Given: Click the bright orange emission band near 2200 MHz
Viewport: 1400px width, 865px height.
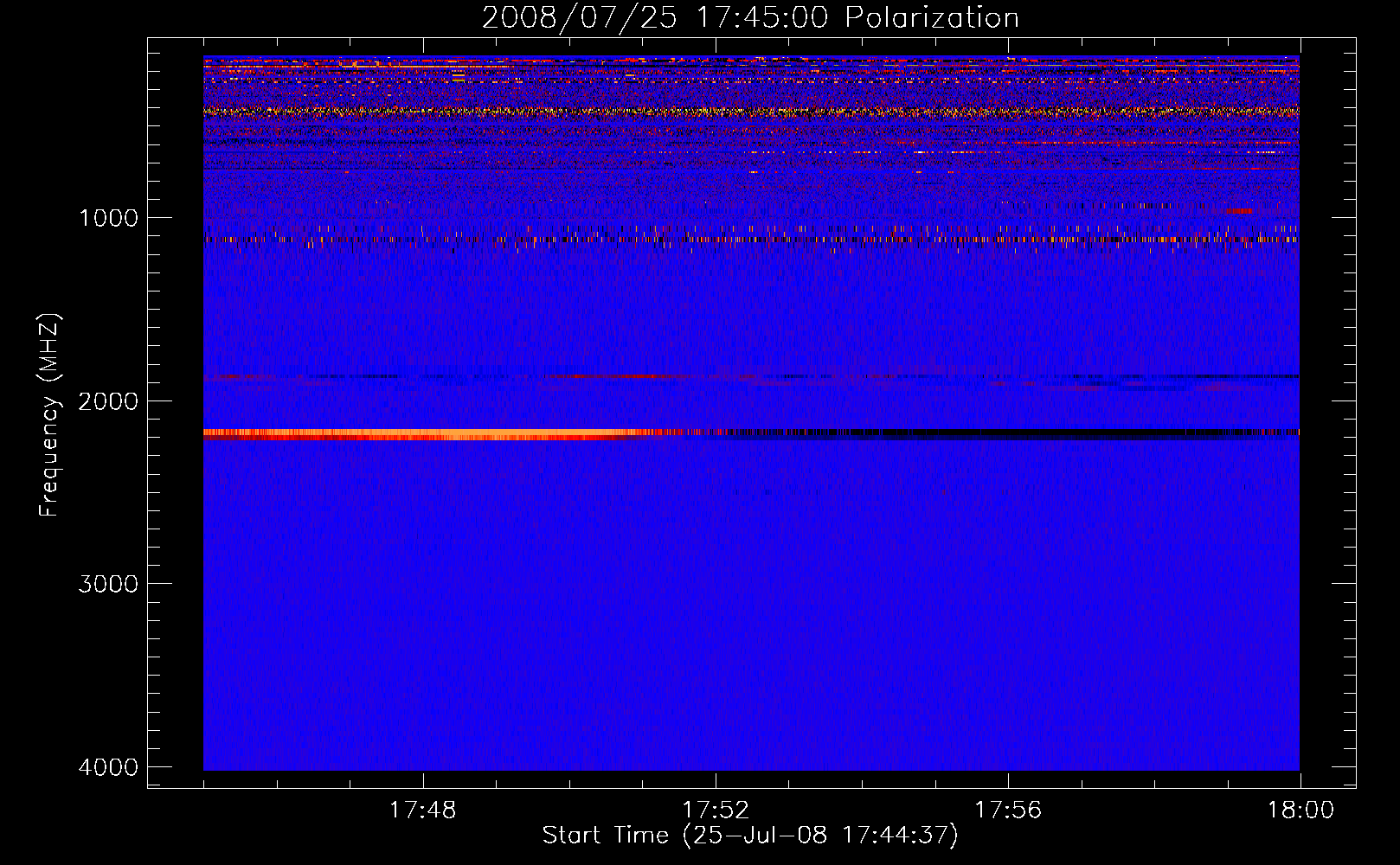Looking at the screenshot, I should coord(433,434).
